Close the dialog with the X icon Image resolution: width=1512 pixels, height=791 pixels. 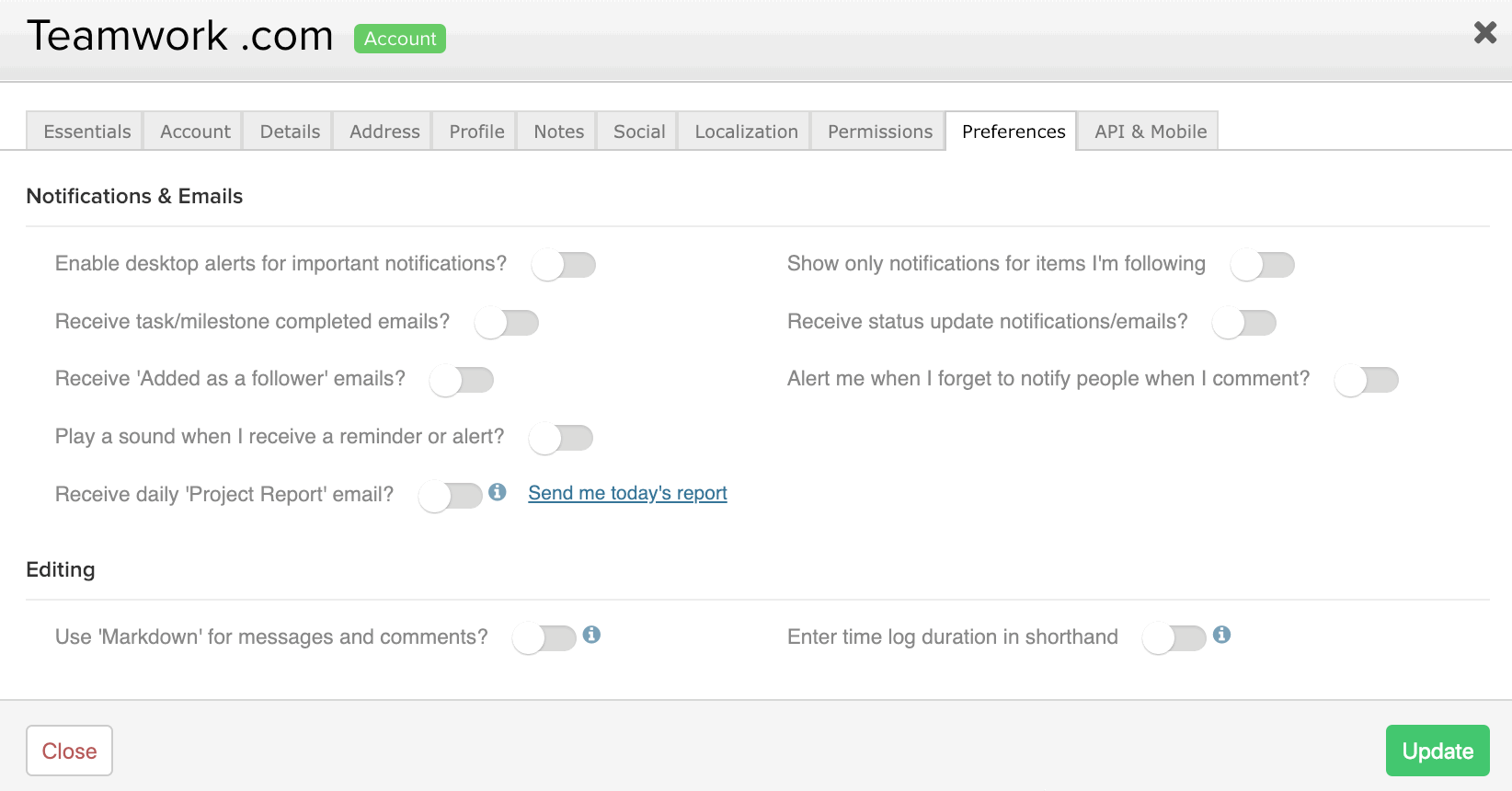[x=1485, y=33]
